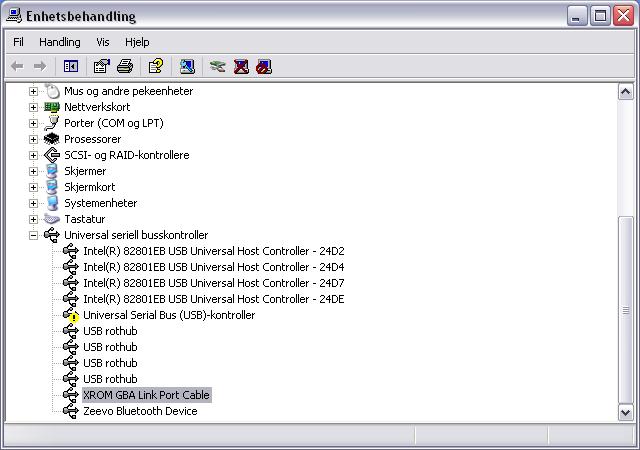
Task: Click the keyboard icon beside Tastatur
Action: point(52,219)
